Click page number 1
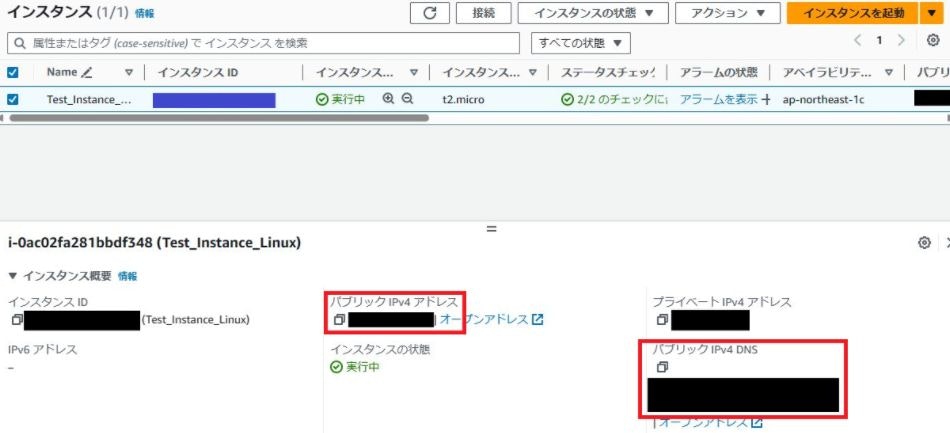 (x=879, y=41)
